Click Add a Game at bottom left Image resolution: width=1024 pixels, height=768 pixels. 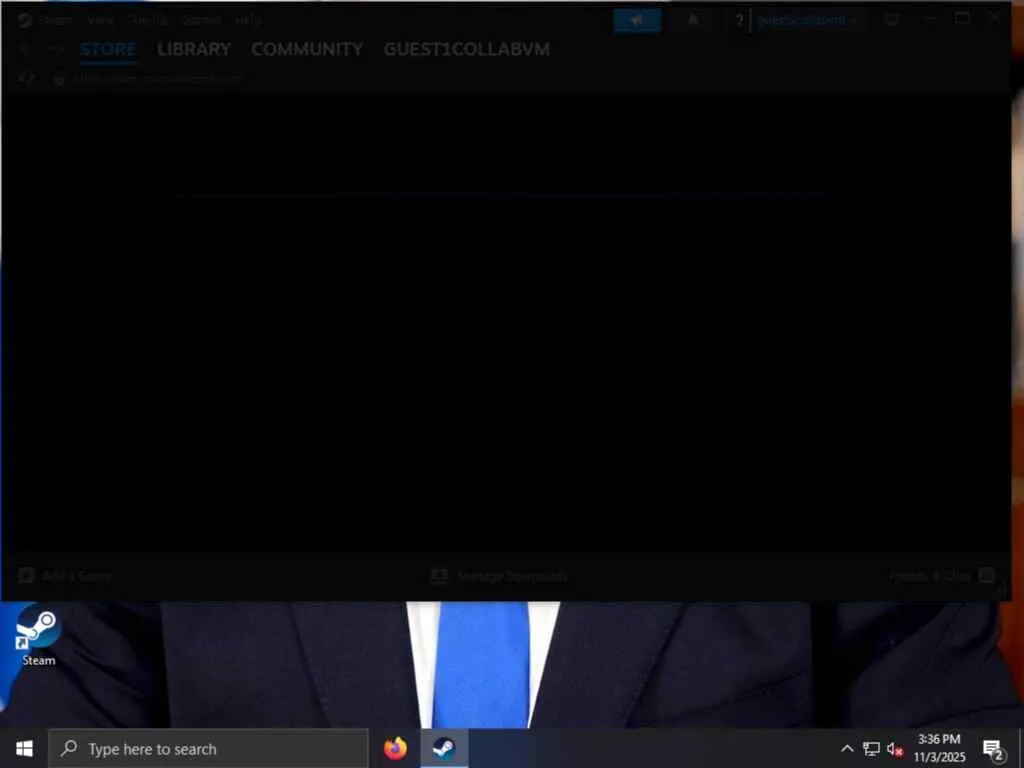64,576
